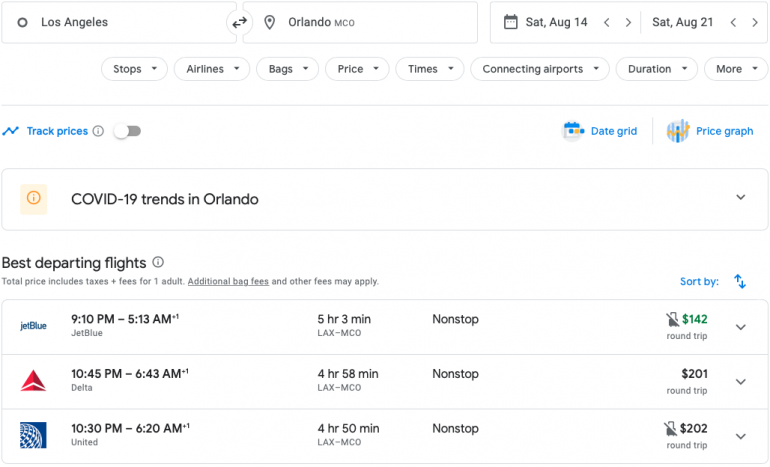Image resolution: width=770 pixels, height=467 pixels.
Task: Open the Stops filter dropdown
Action: pos(134,69)
